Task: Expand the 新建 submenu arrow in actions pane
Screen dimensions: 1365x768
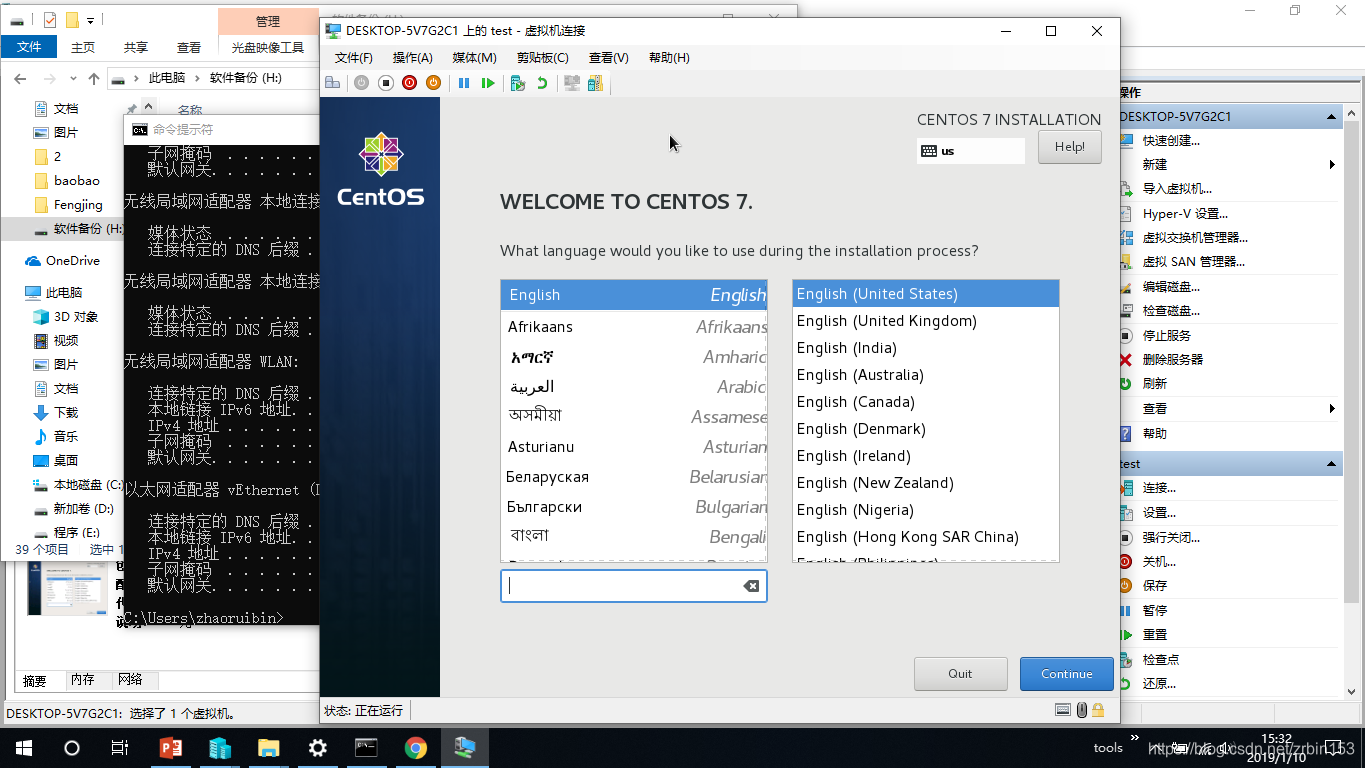Action: (1332, 165)
